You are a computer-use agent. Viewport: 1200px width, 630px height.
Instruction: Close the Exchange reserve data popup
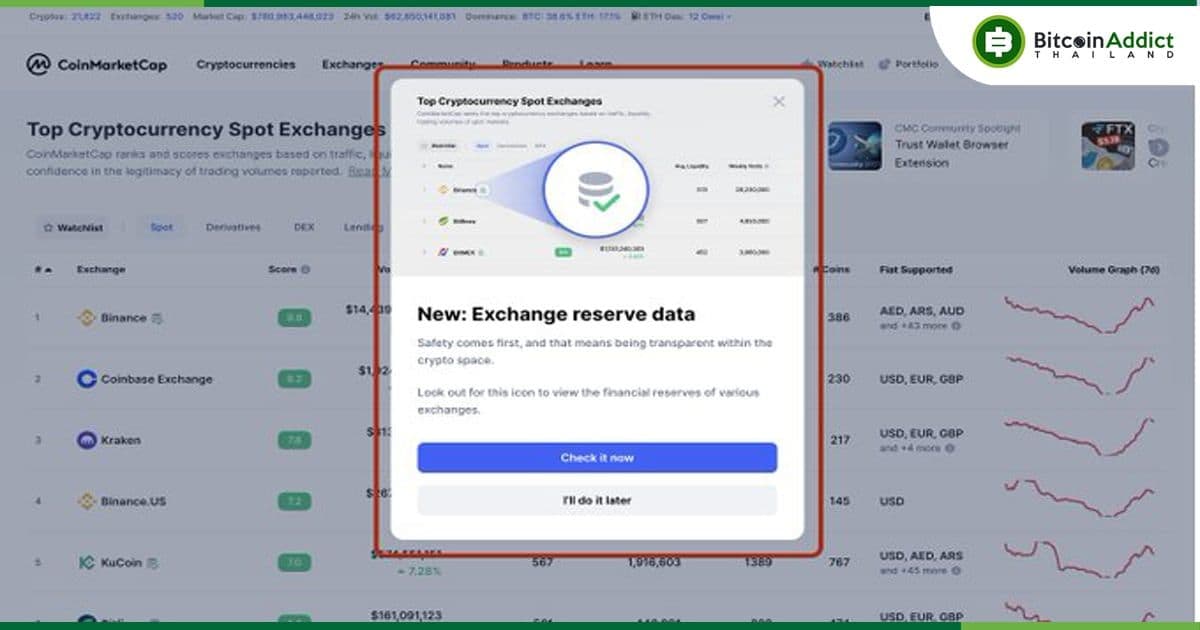[779, 101]
